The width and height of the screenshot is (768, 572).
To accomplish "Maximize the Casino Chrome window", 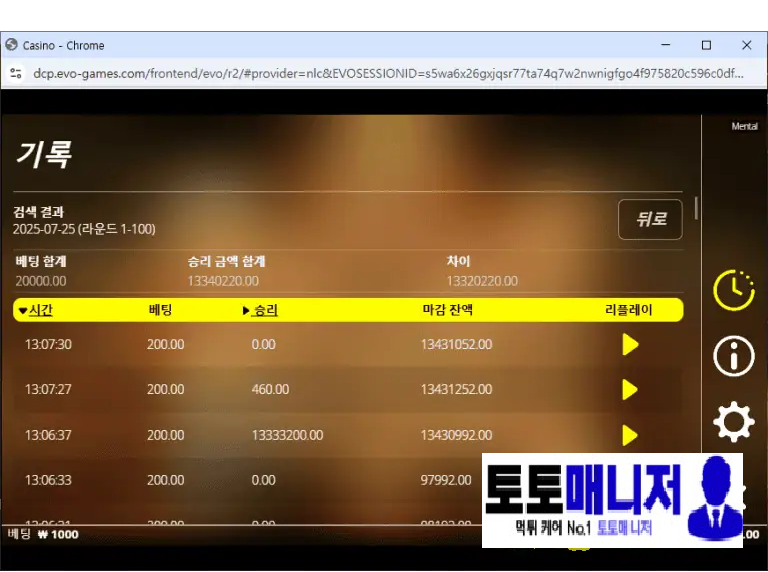I will (x=706, y=45).
